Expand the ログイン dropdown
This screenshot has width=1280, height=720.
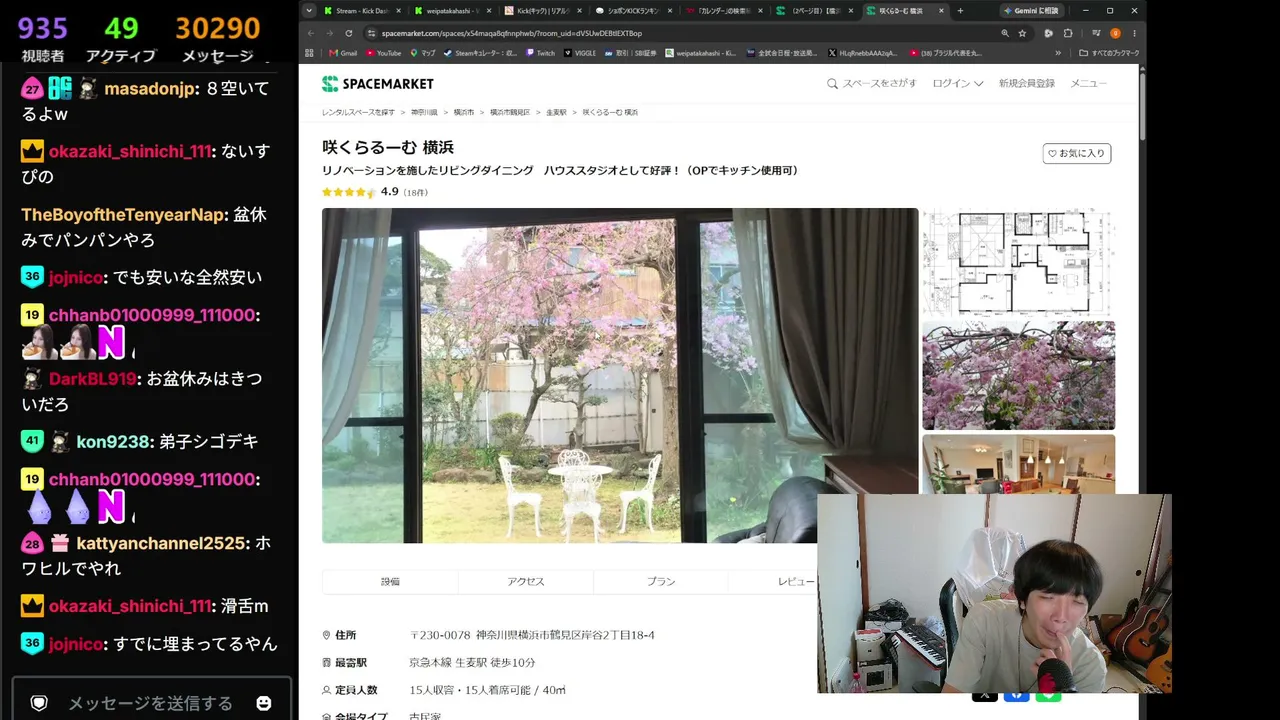(x=958, y=84)
